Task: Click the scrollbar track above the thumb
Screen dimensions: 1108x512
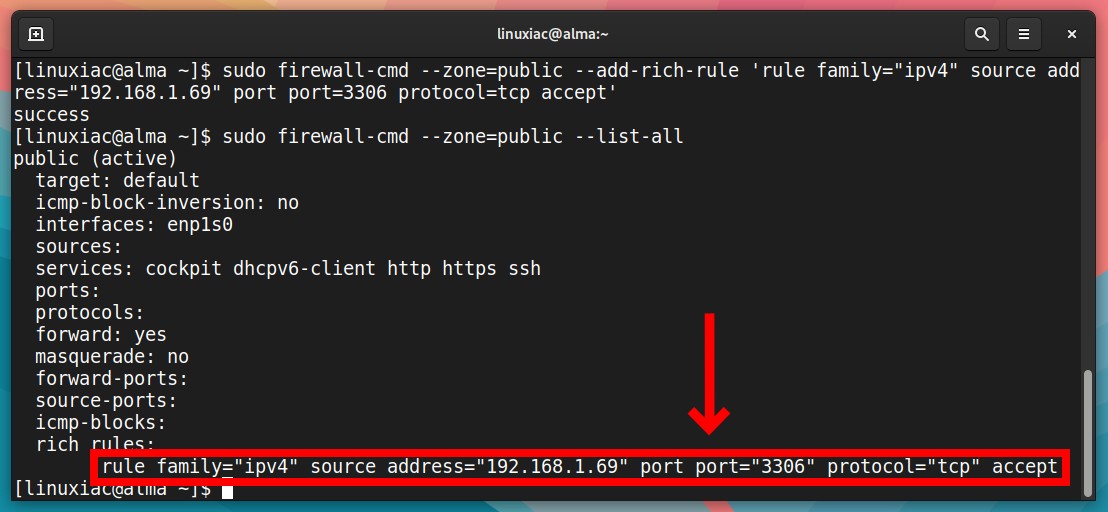Action: pyautogui.click(x=1088, y=212)
